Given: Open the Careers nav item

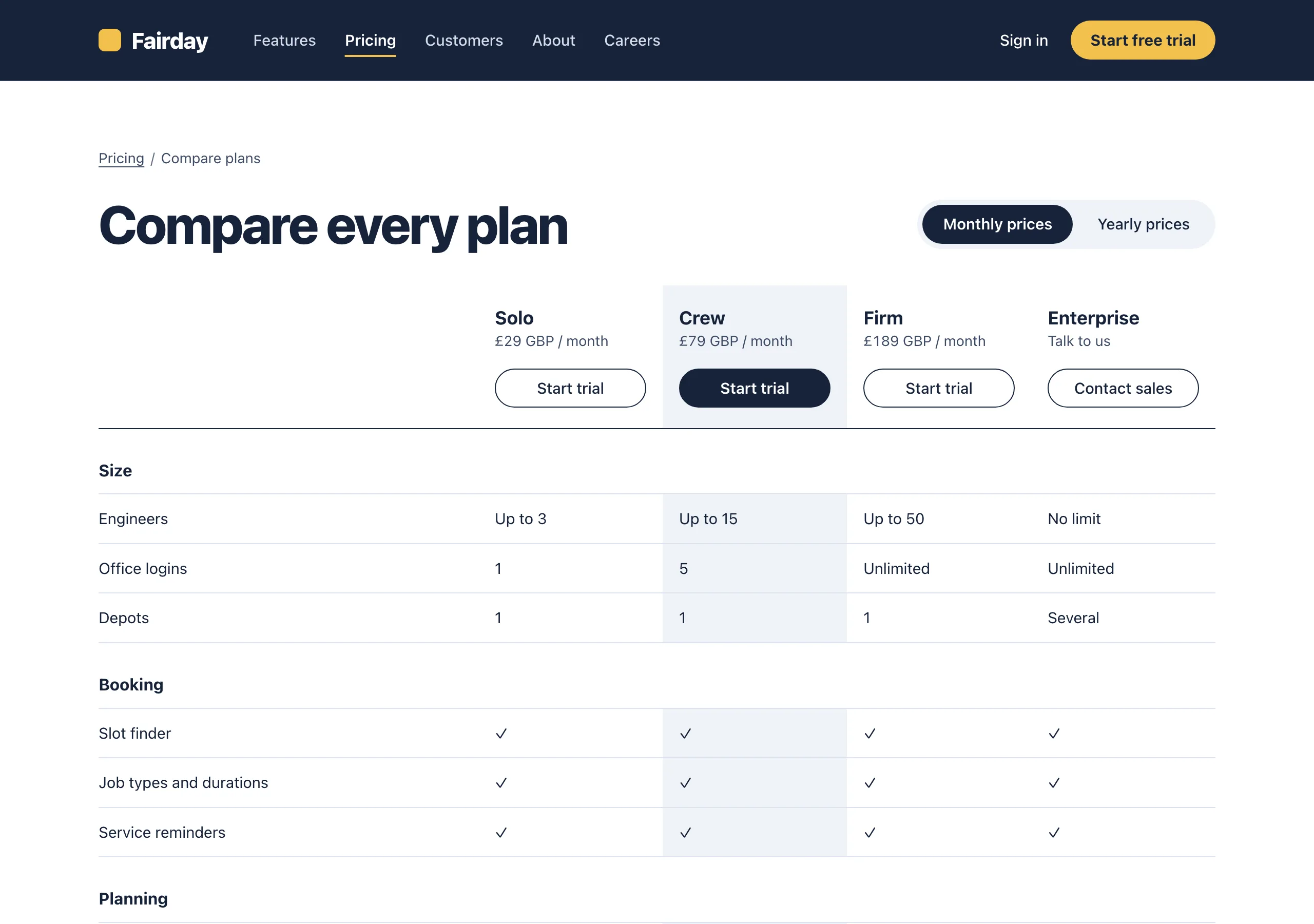Looking at the screenshot, I should click(x=632, y=41).
